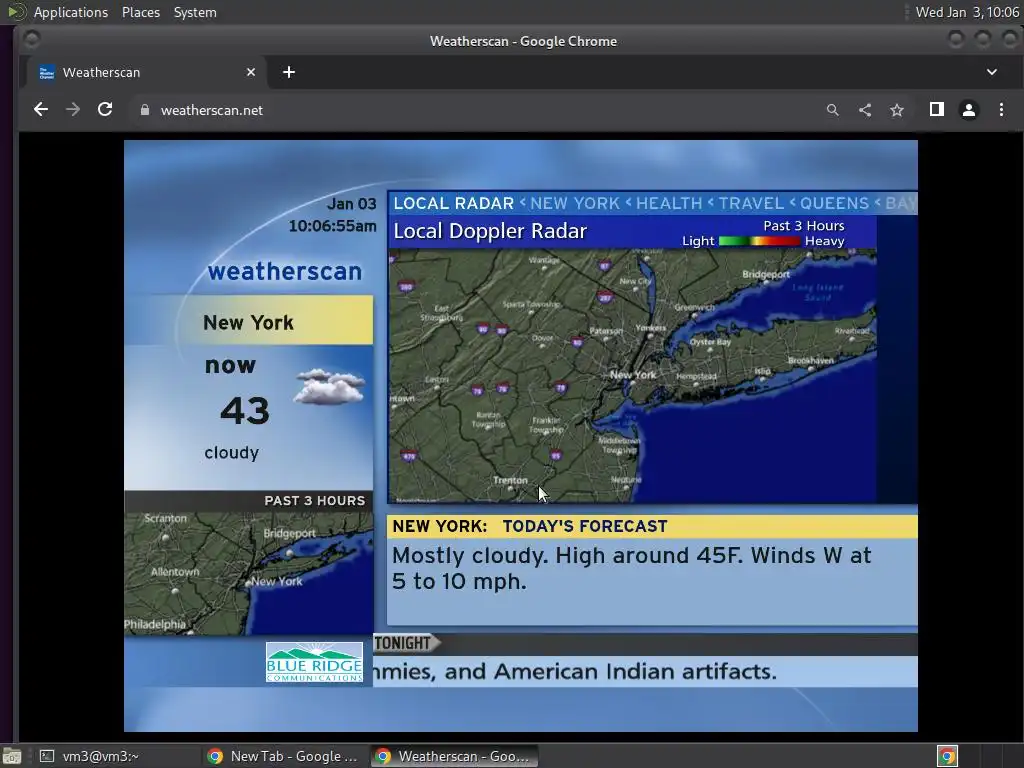This screenshot has width=1024, height=768.
Task: Click the Weatherscan tab favicon
Action: pos(46,72)
